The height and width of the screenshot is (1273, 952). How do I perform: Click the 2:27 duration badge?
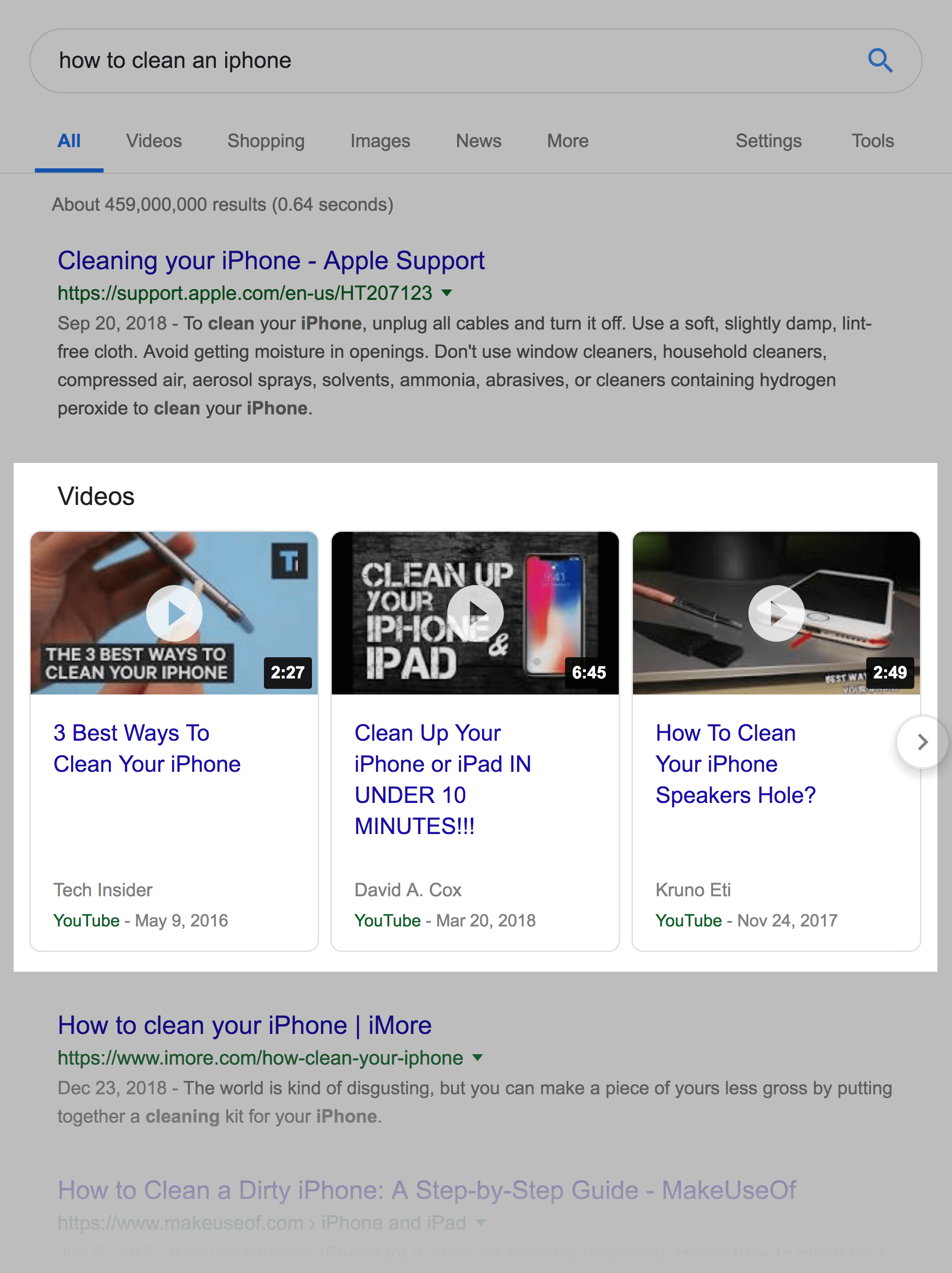point(287,673)
